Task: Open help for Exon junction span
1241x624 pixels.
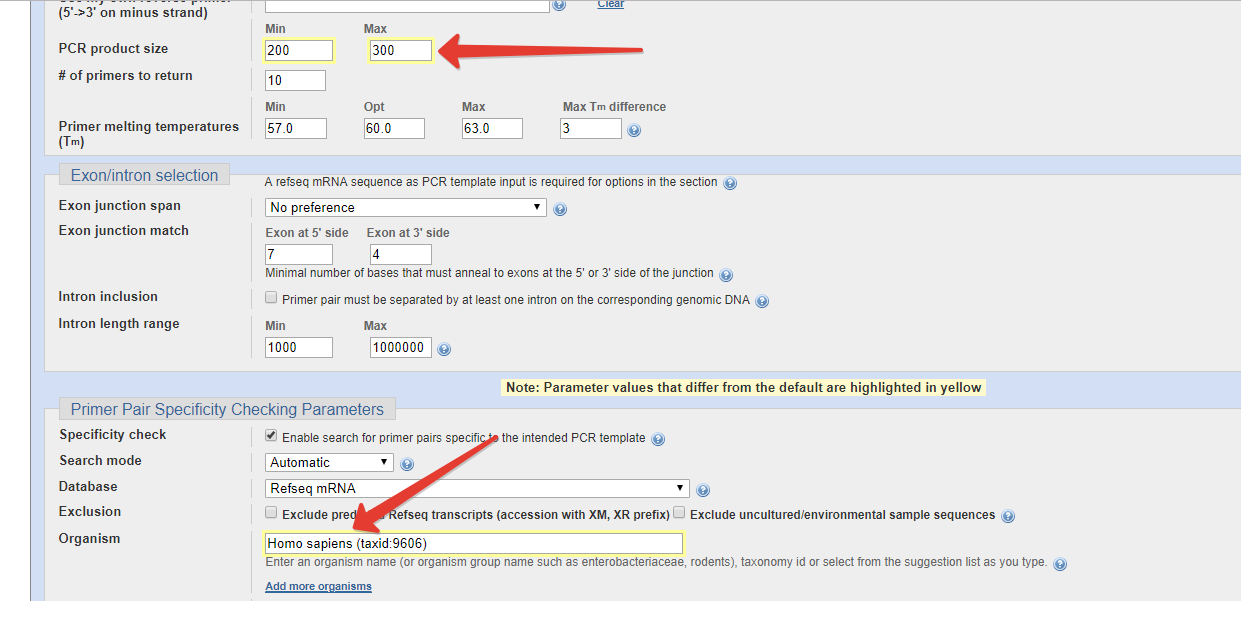Action: pyautogui.click(x=560, y=209)
